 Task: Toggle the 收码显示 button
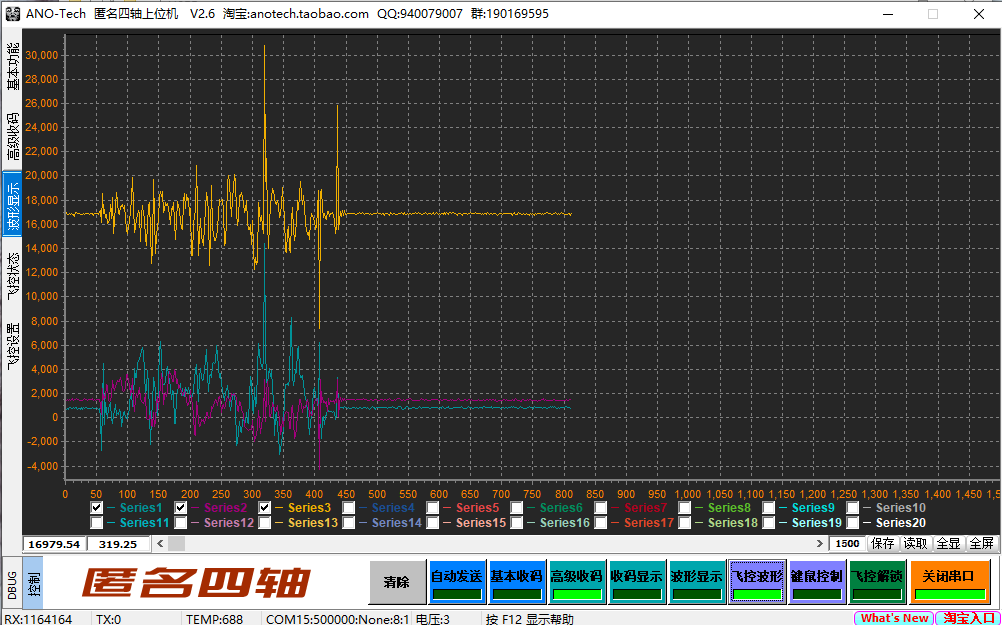coord(636,582)
